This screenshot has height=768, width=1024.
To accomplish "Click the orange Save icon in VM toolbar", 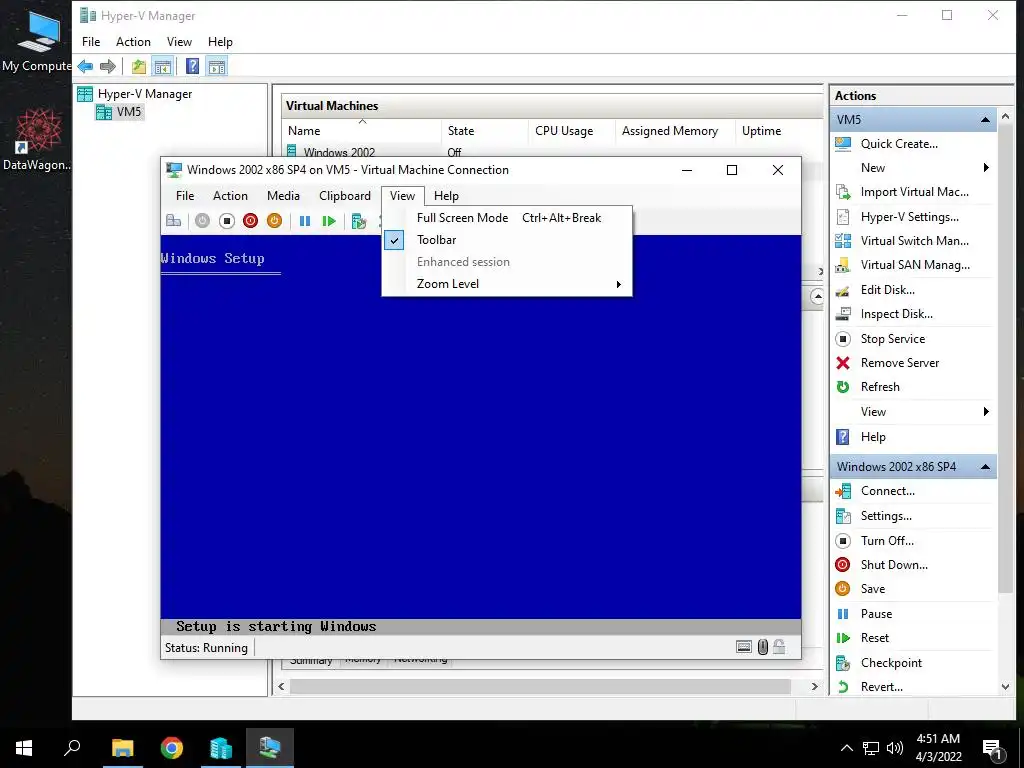I will (274, 221).
